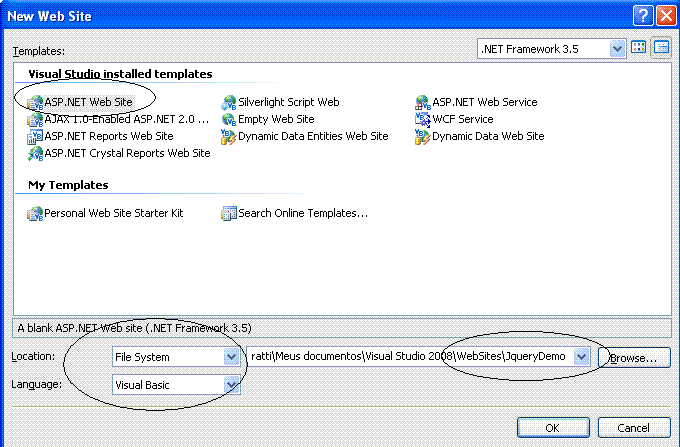Click the 'Empty Web Site' label
The image size is (680, 447).
(x=276, y=119)
